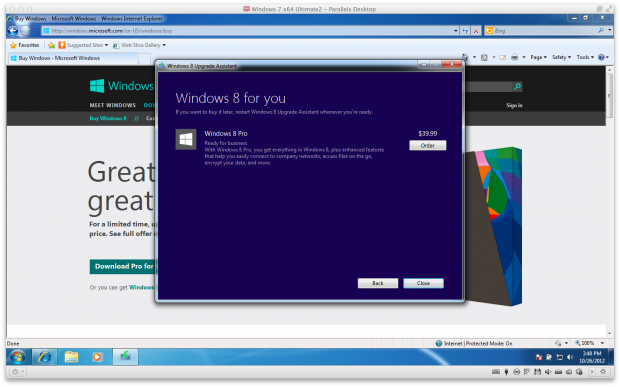
Task: Click the Windows 8 Pro product title
Action: (x=226, y=134)
